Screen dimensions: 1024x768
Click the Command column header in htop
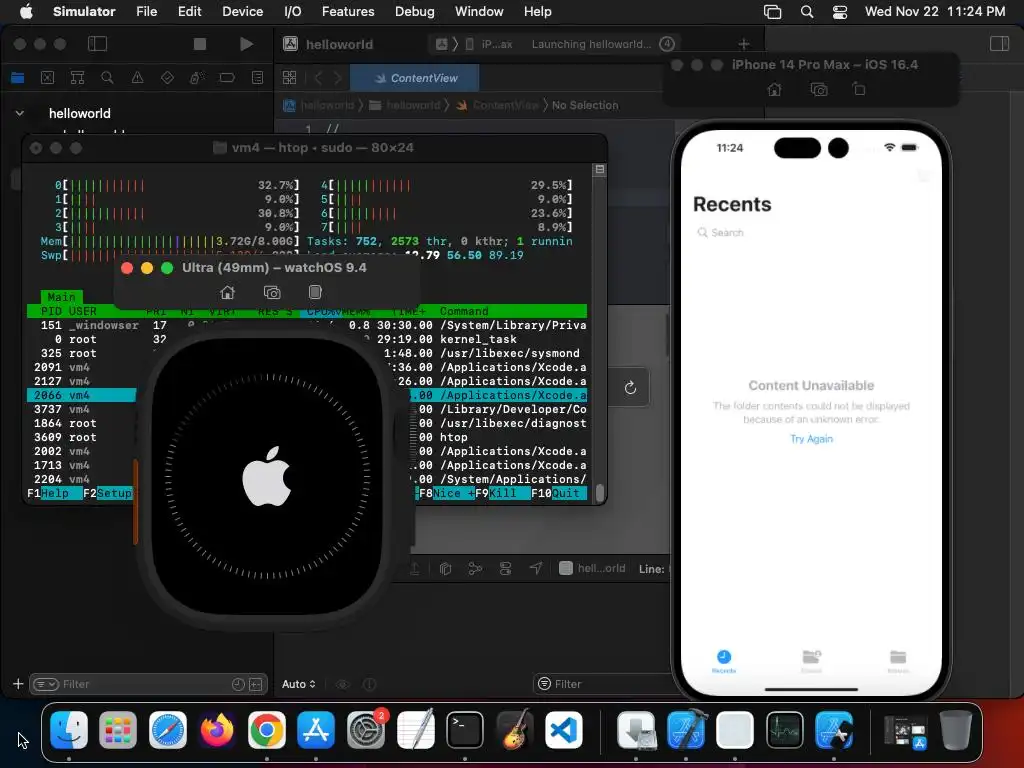tap(464, 312)
